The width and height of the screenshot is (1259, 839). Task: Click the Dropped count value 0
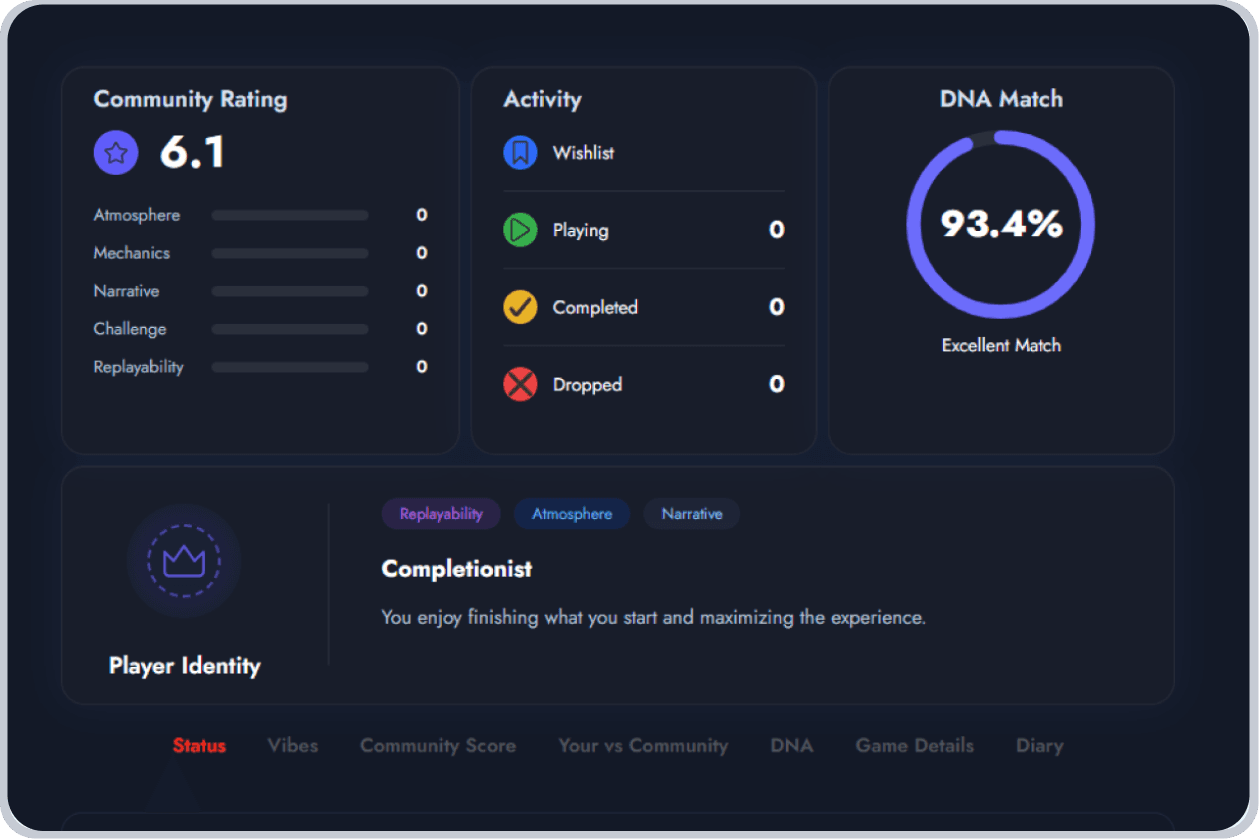[x=777, y=384]
